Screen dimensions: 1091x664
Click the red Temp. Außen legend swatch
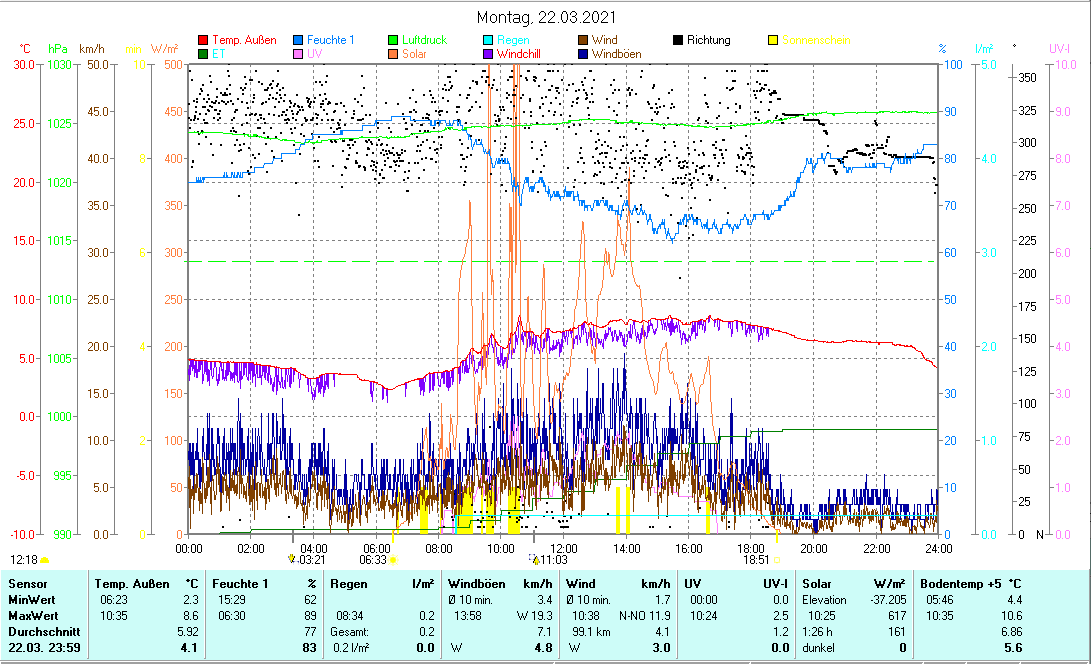[x=204, y=40]
